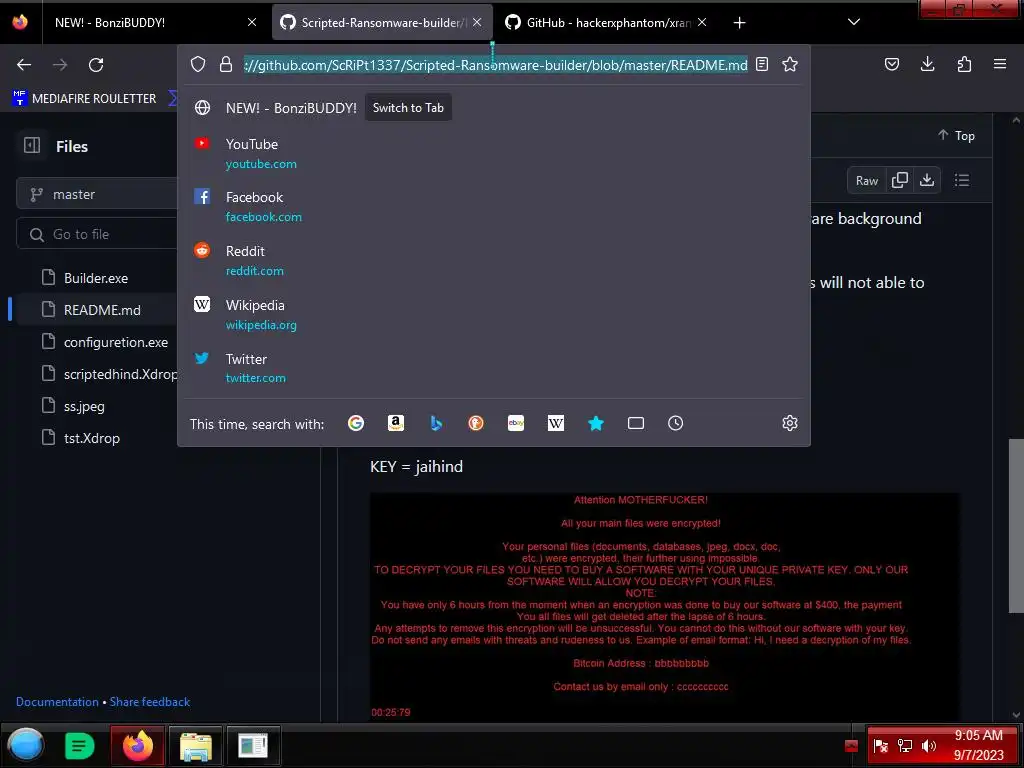This screenshot has height=768, width=1024.
Task: Close the BonziBUDDY tab
Action: [252, 22]
